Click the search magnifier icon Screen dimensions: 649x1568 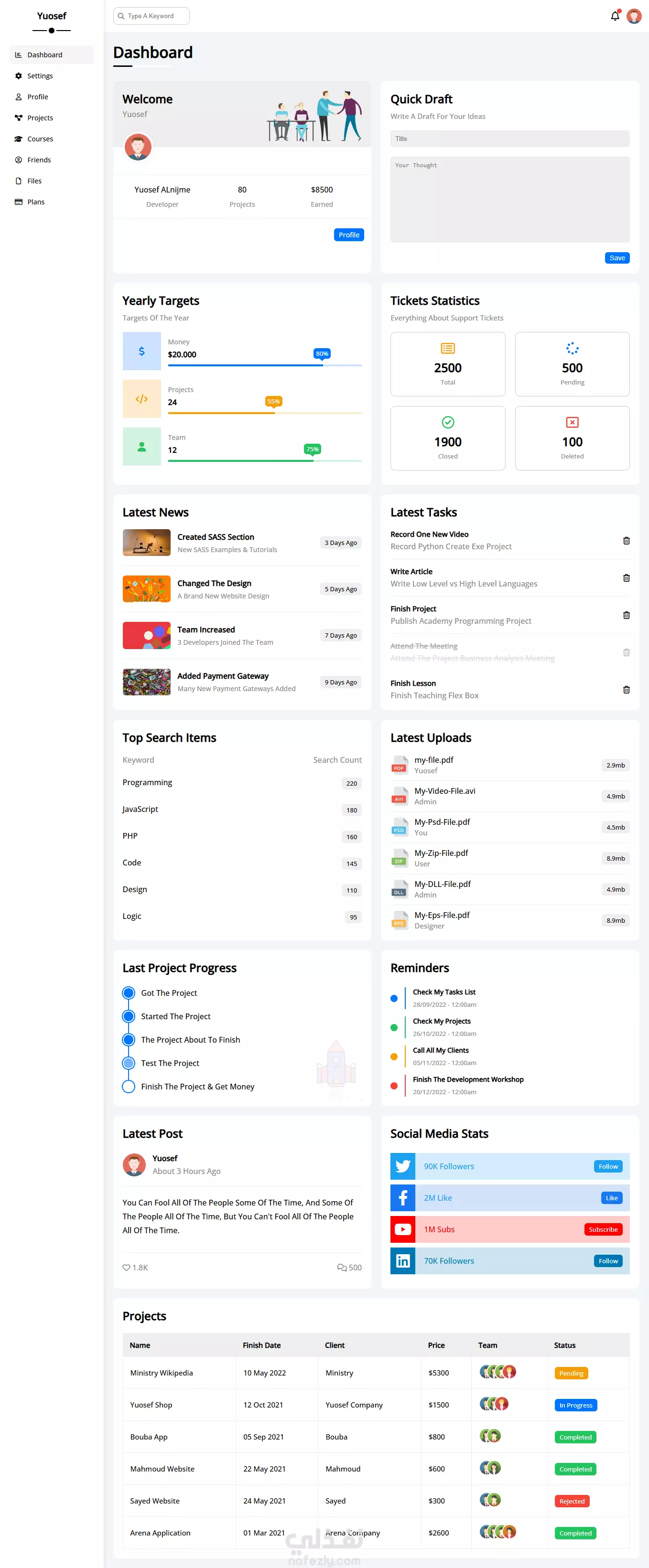pyautogui.click(x=121, y=16)
